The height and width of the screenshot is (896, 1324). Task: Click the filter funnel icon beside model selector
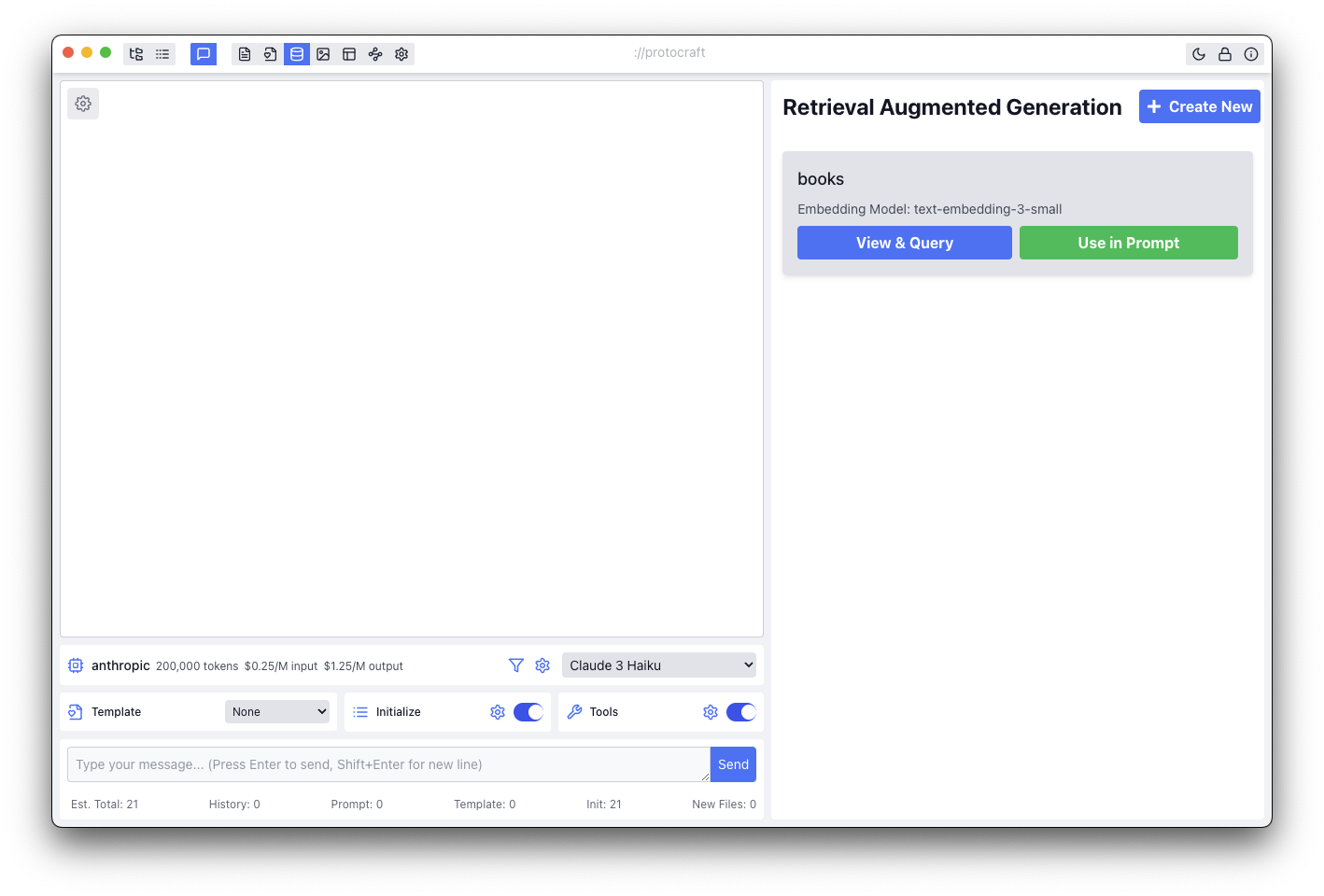point(516,665)
